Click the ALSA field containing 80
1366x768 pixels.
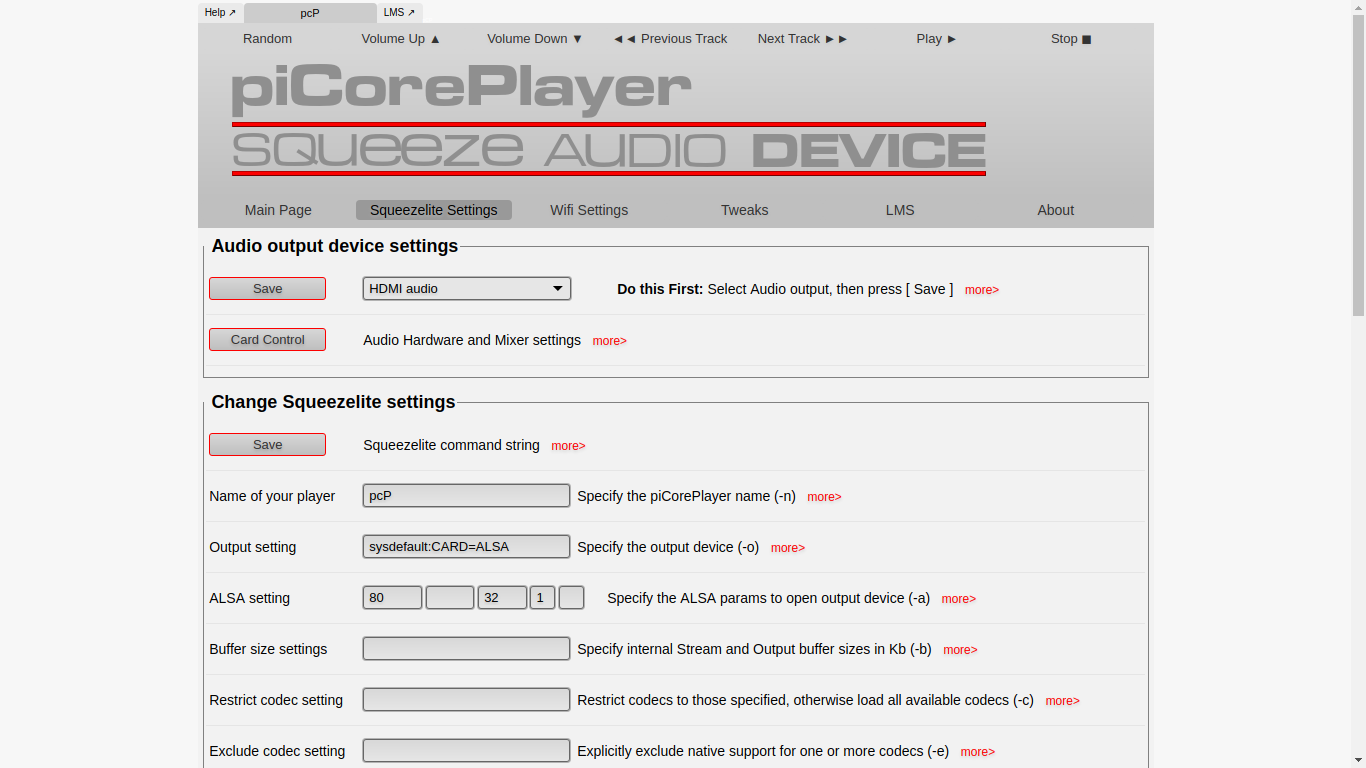[x=392, y=598]
